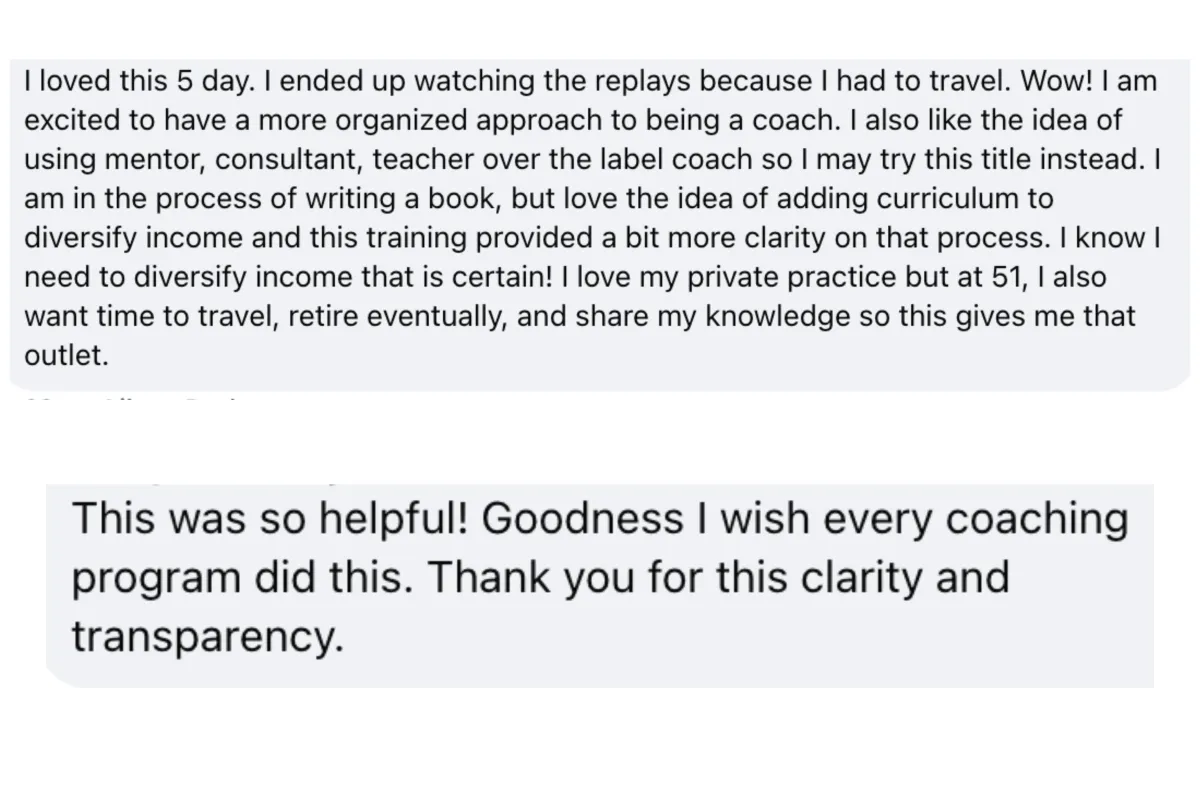
Task: Click the cut-off text line below the first comment
Action: click(130, 398)
